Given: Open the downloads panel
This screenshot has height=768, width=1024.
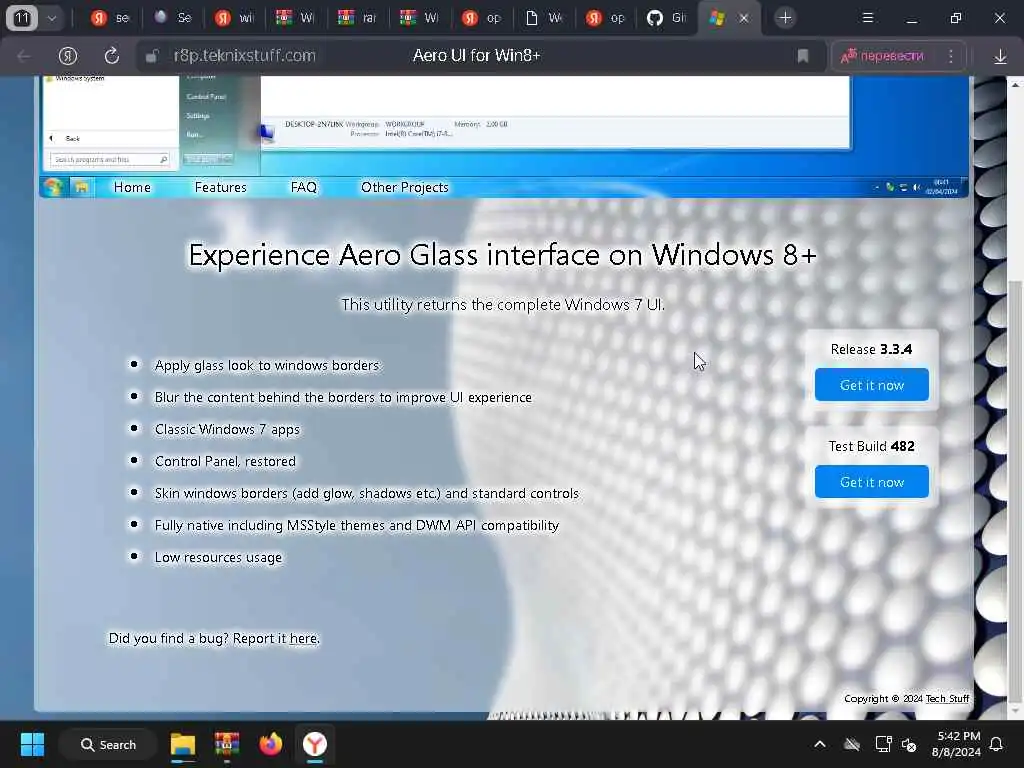Looking at the screenshot, I should pyautogui.click(x=1000, y=57).
